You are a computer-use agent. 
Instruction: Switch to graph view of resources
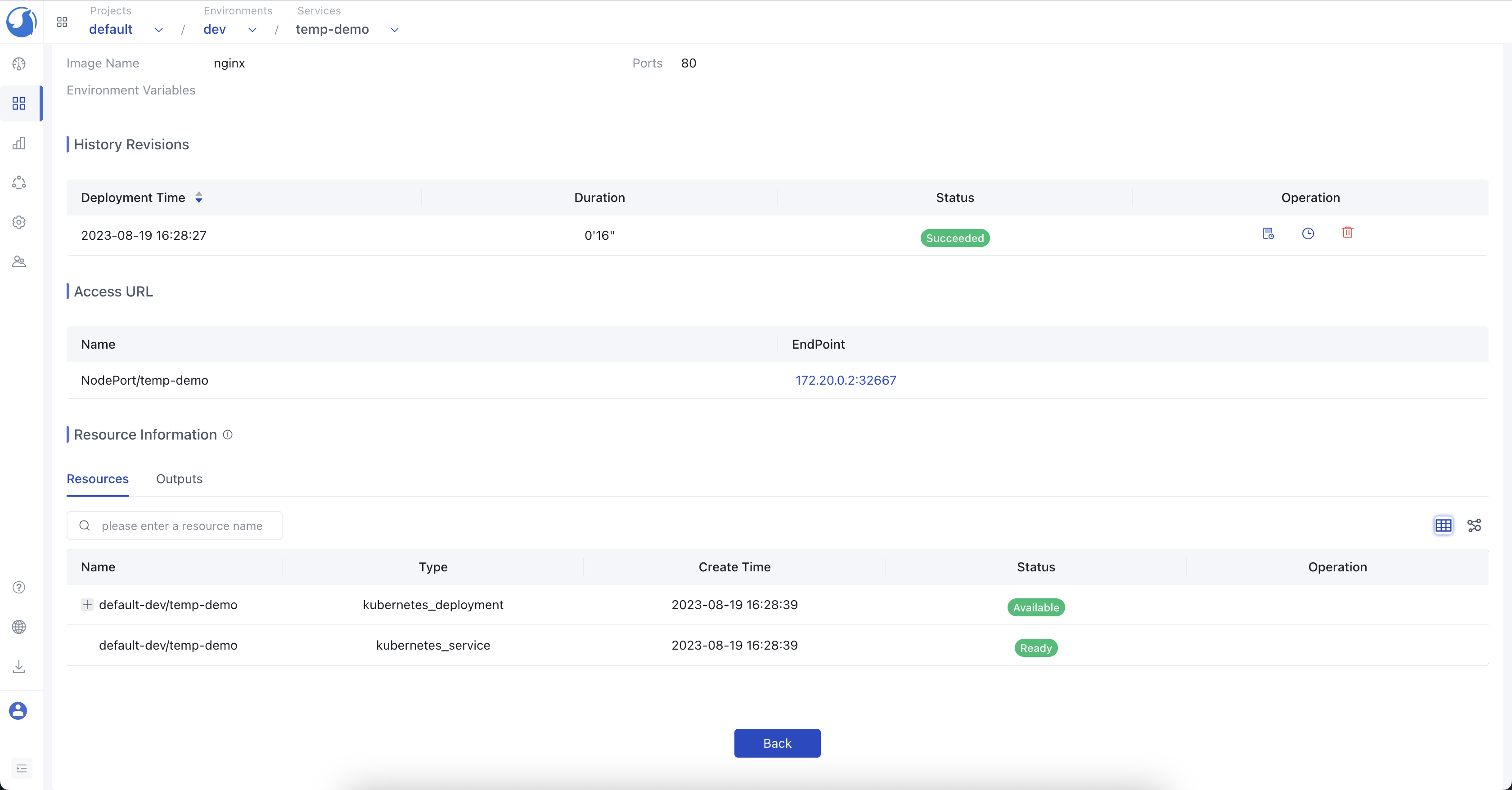1475,525
